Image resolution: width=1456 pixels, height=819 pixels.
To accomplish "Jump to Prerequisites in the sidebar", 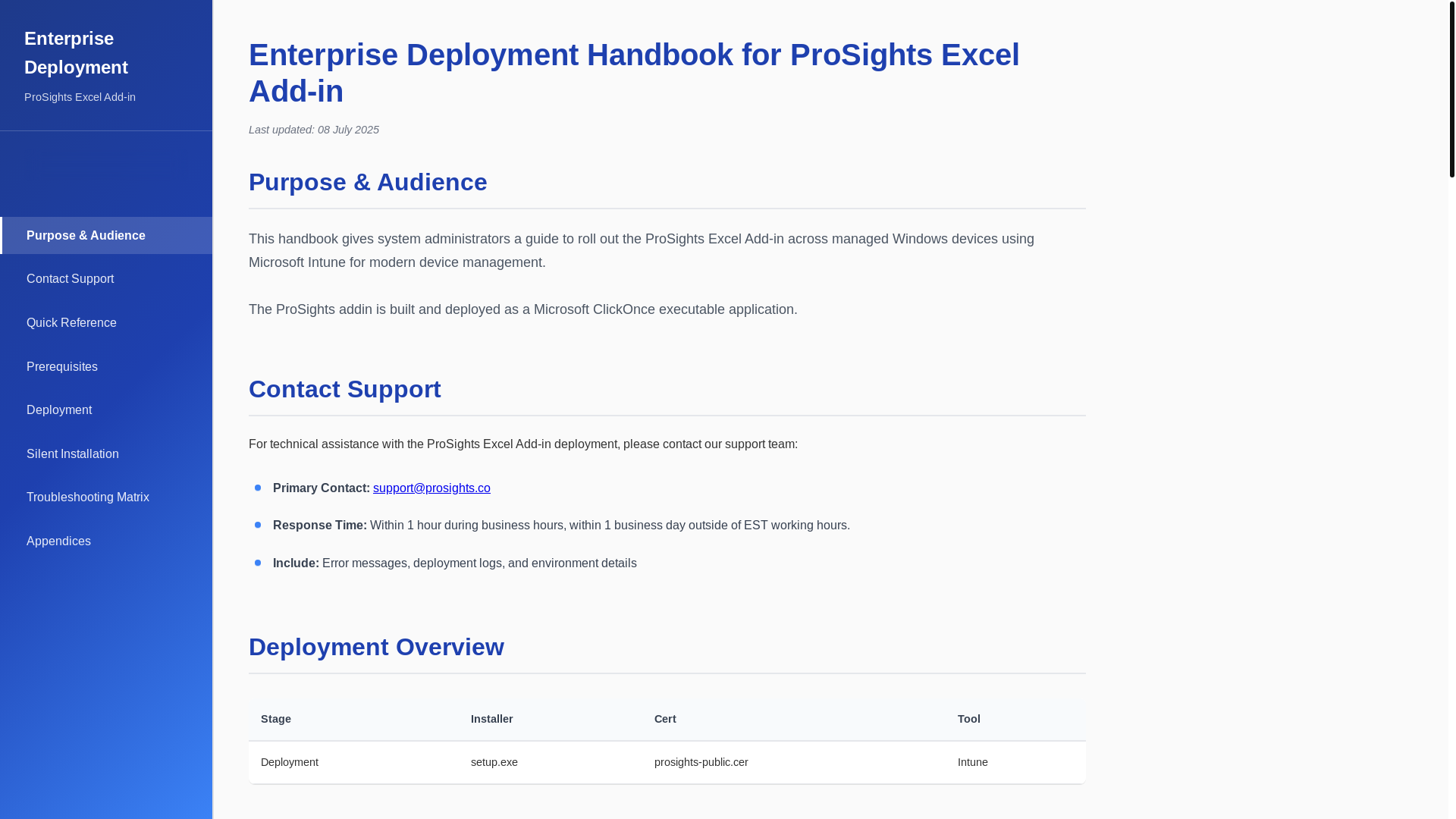I will [106, 367].
